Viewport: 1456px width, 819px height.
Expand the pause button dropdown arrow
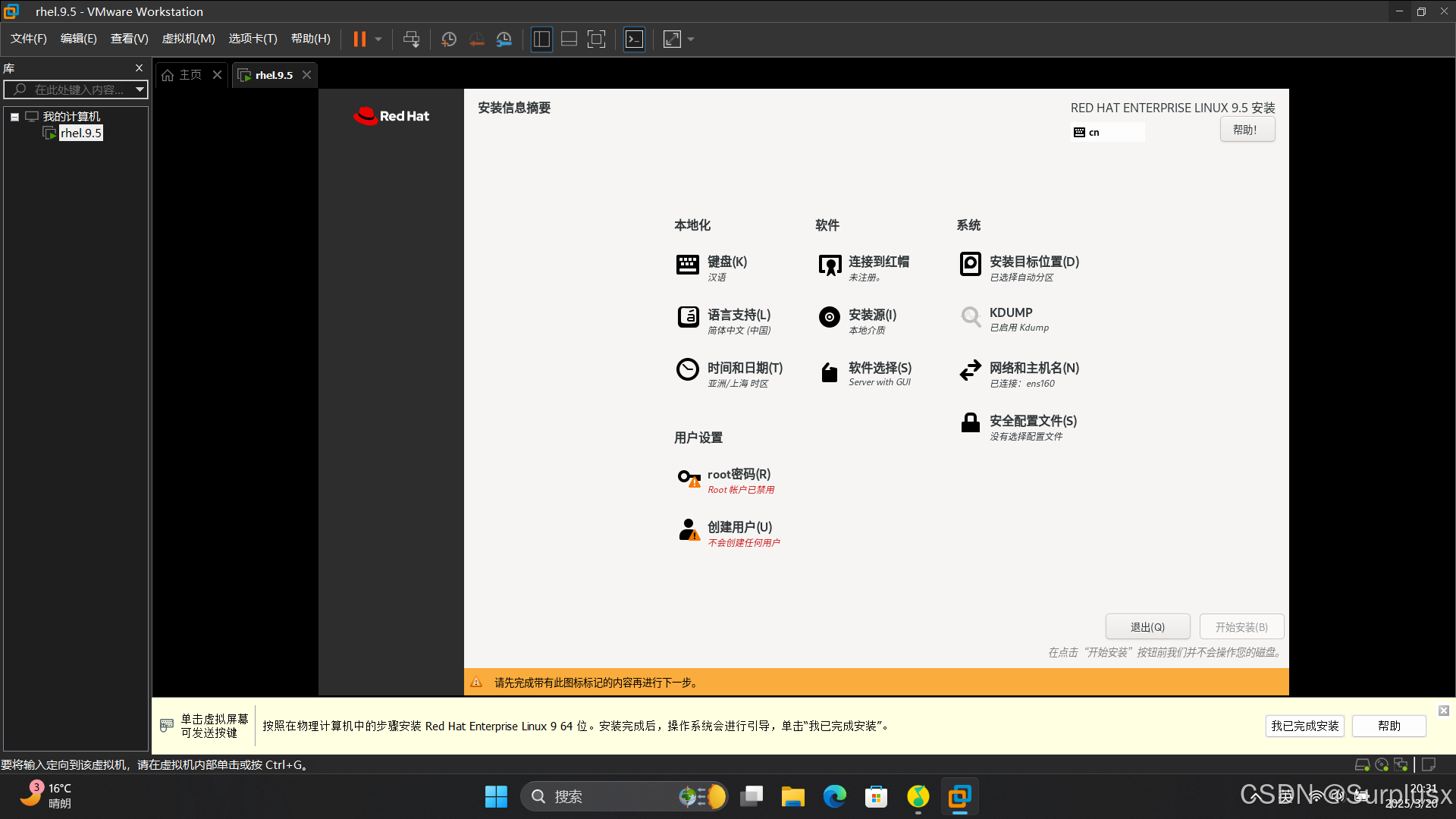tap(378, 39)
